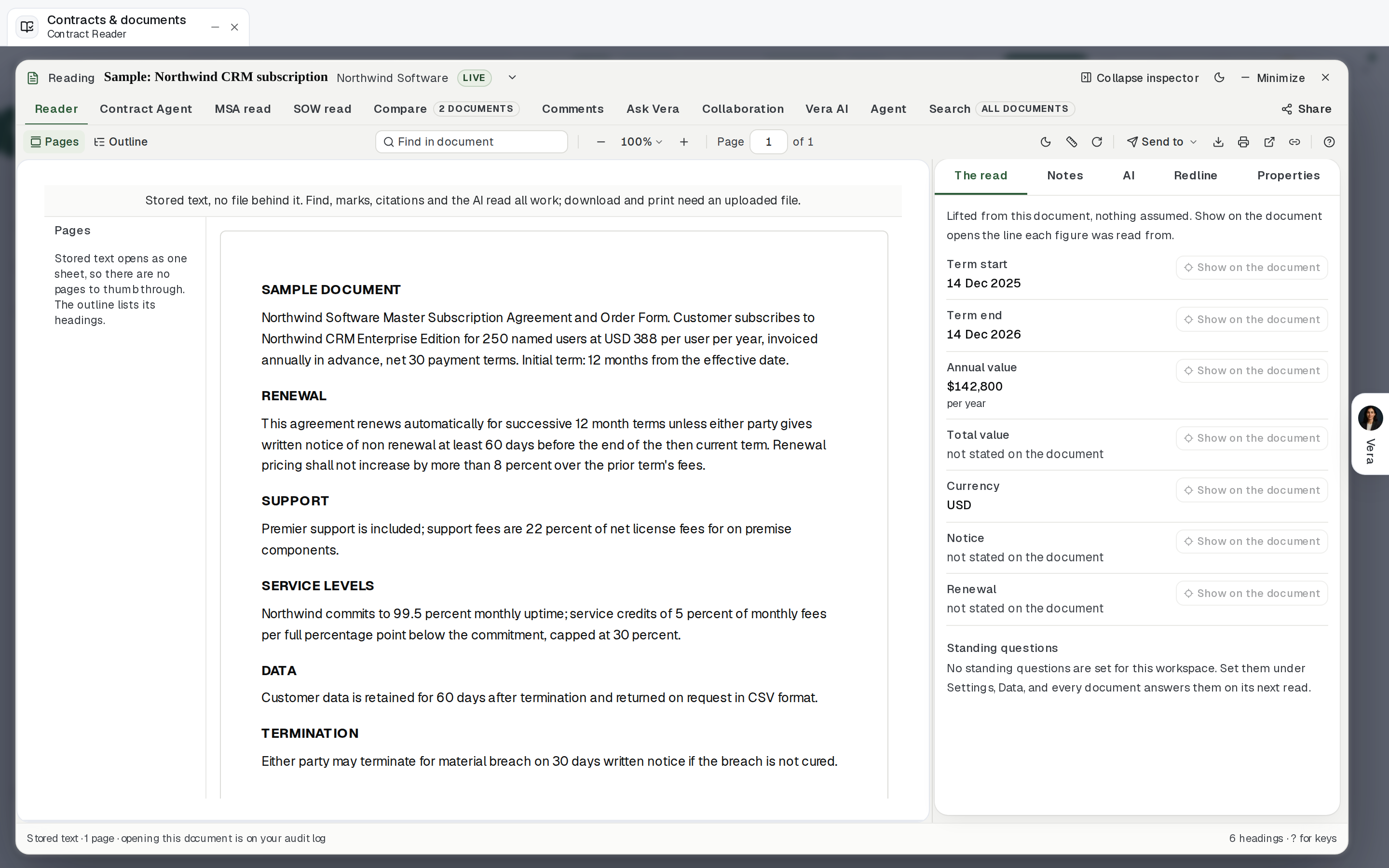Open the Redline inspector tab
Viewport: 1389px width, 868px height.
click(1195, 176)
